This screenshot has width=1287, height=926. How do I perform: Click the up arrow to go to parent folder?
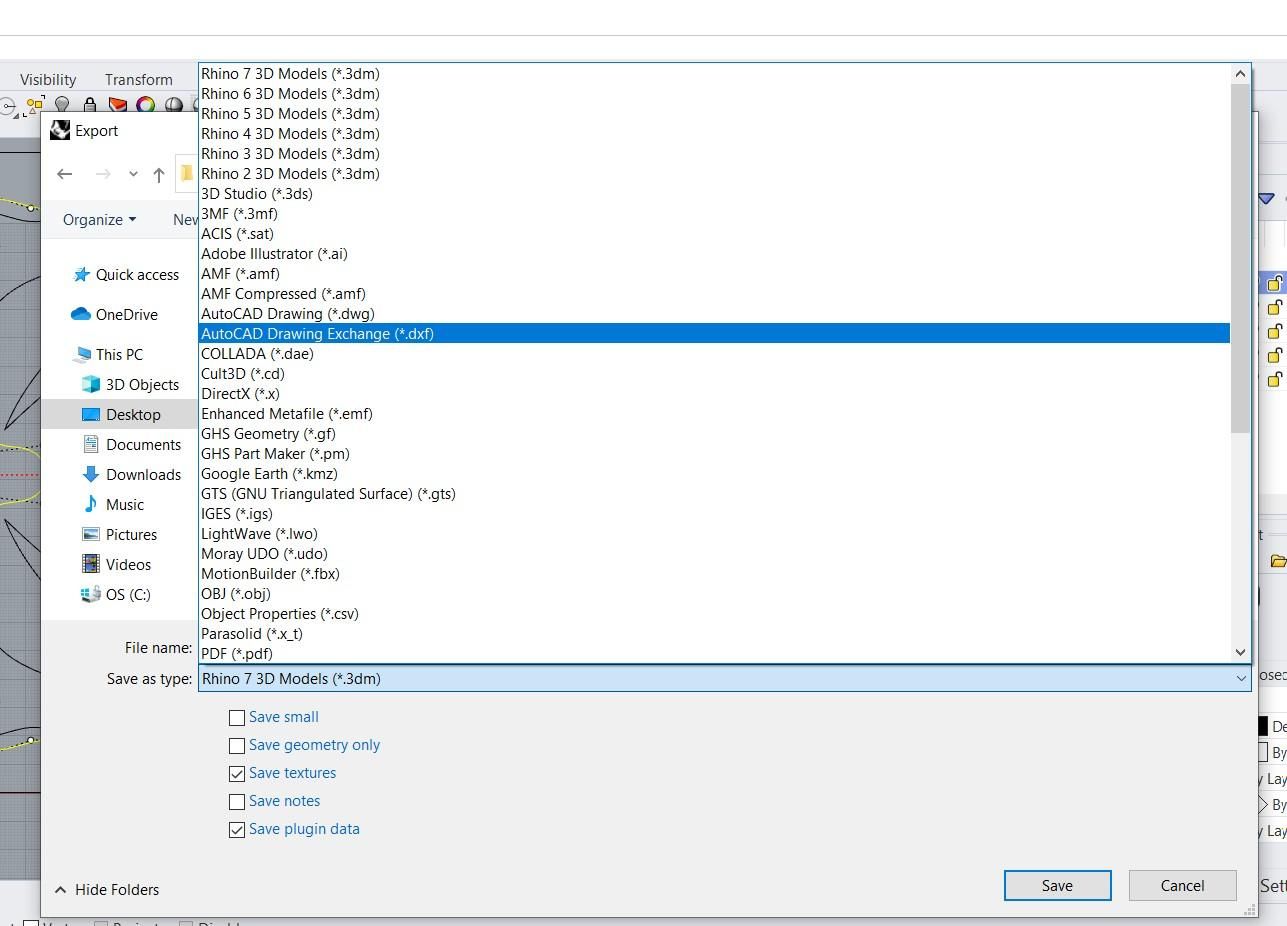tap(158, 174)
